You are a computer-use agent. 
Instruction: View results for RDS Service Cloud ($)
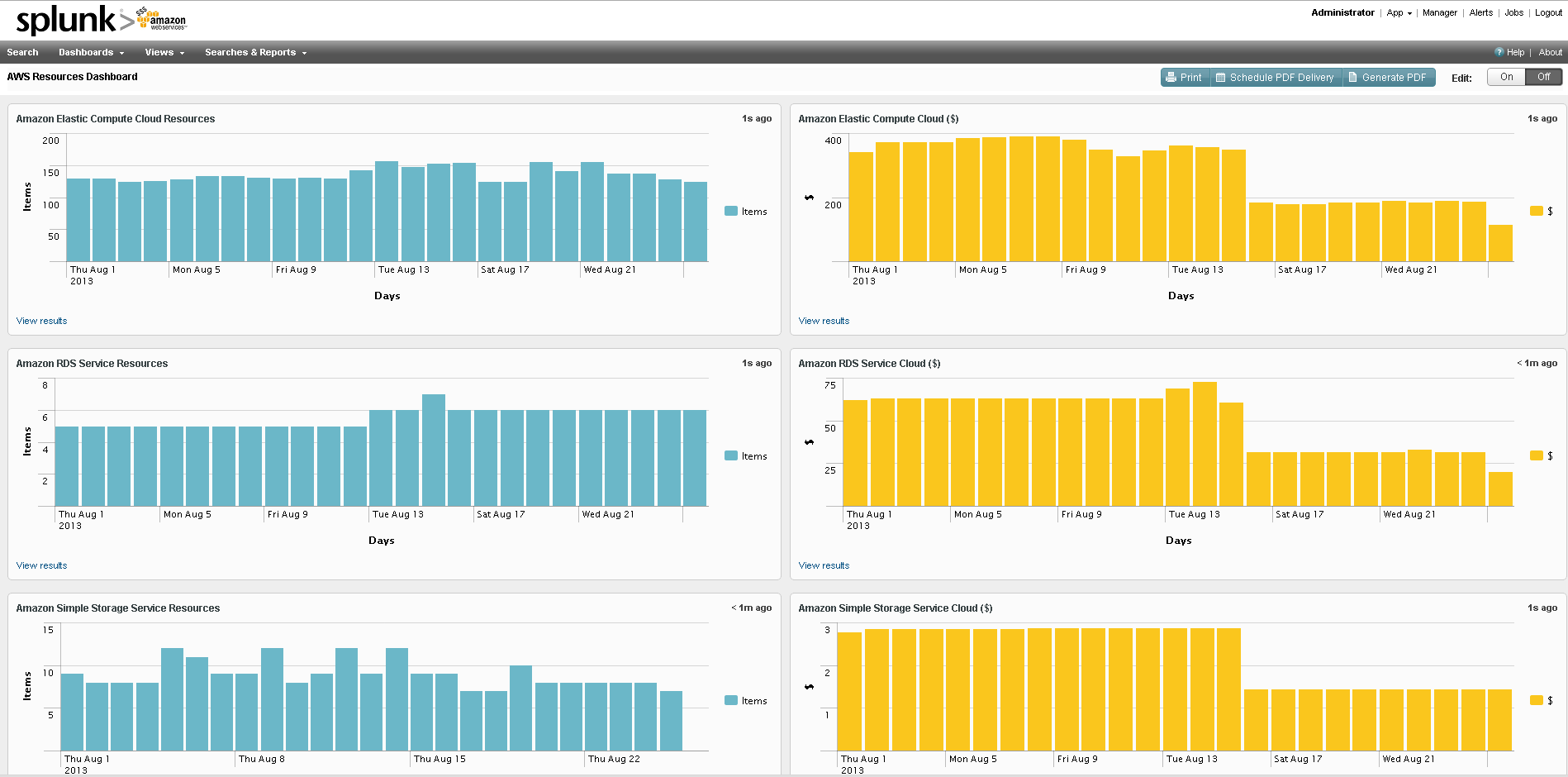824,565
